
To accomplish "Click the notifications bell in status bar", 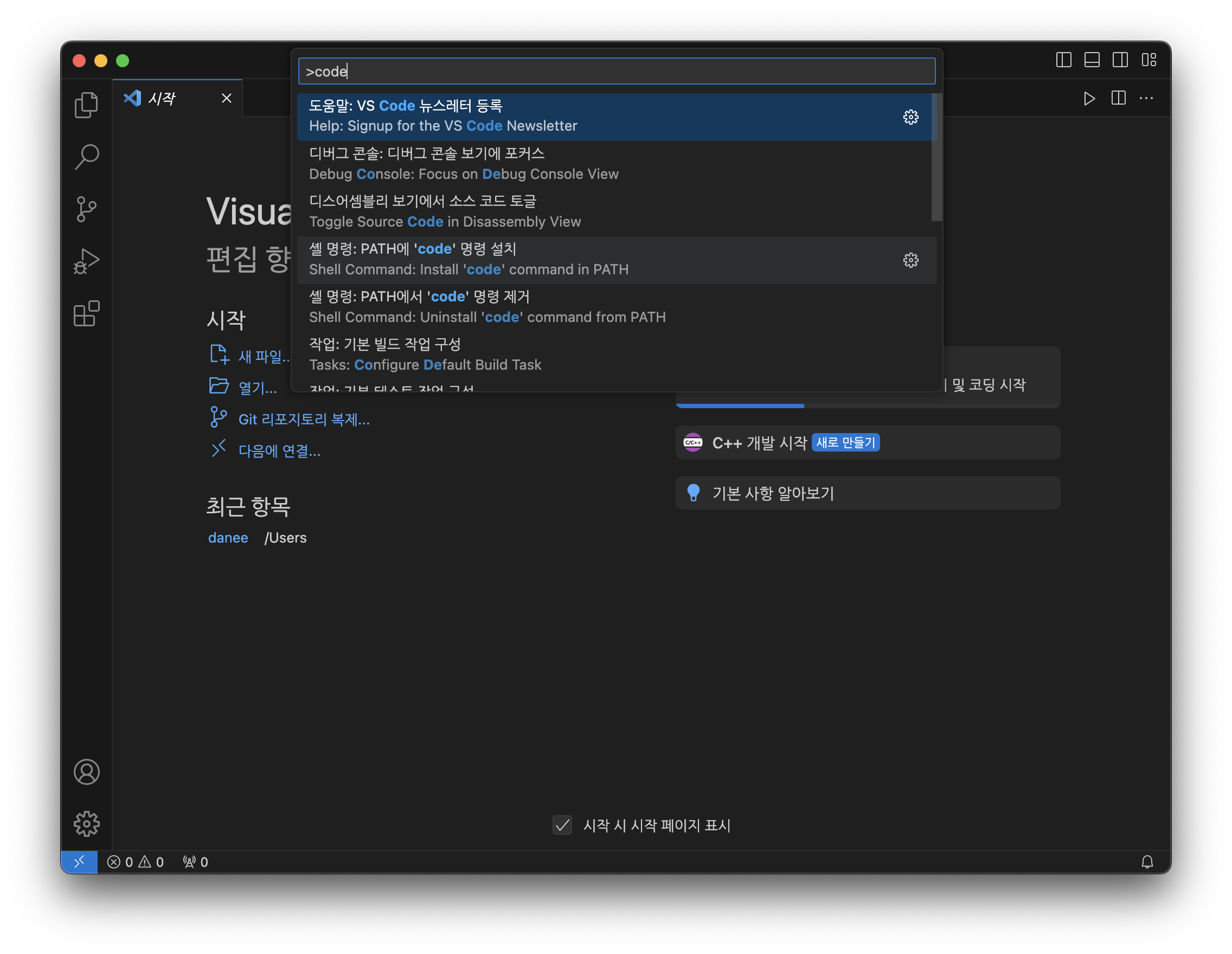I will [1147, 861].
